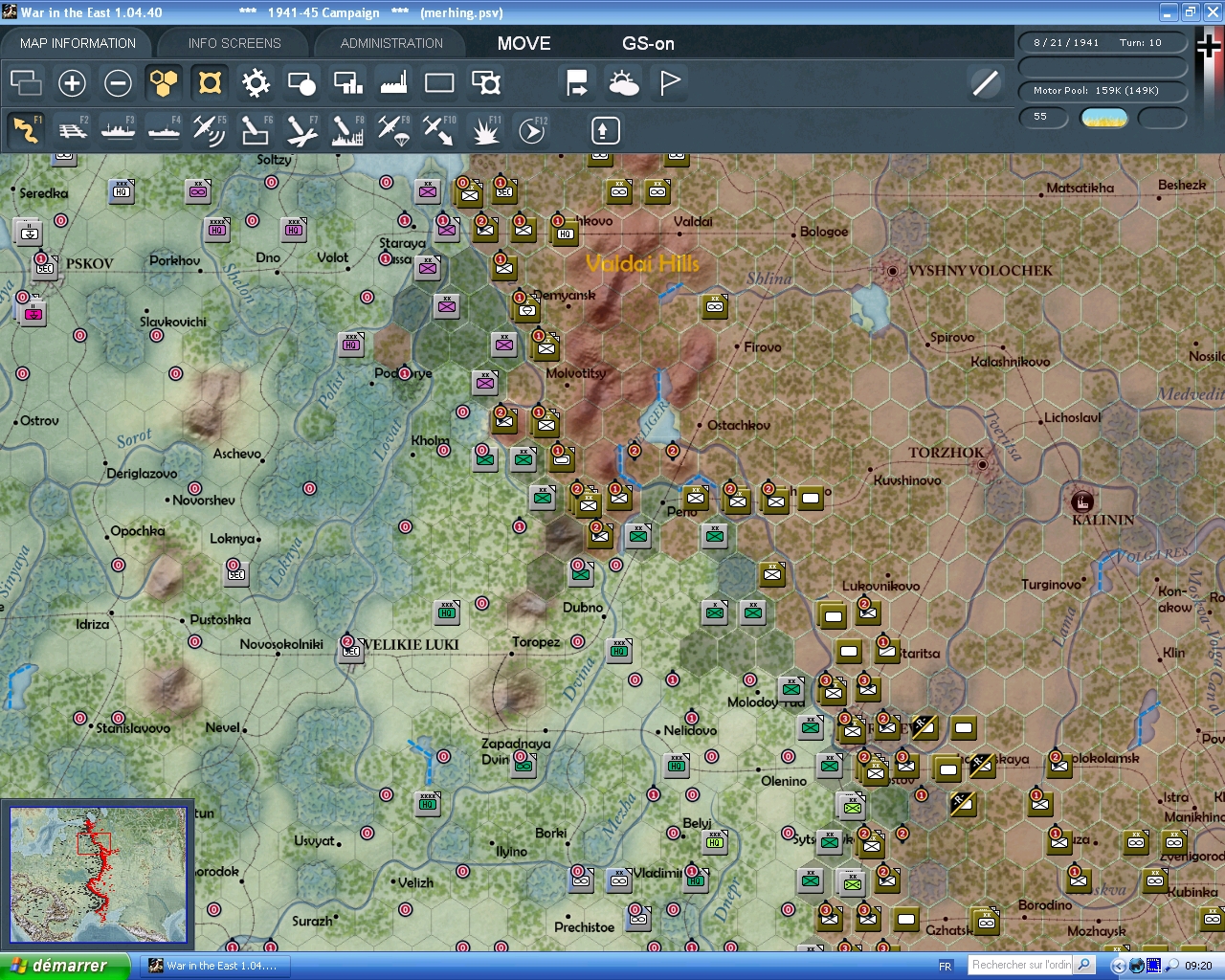Image resolution: width=1225 pixels, height=980 pixels.
Task: Select the F7 bomb airfield mode
Action: tap(301, 130)
